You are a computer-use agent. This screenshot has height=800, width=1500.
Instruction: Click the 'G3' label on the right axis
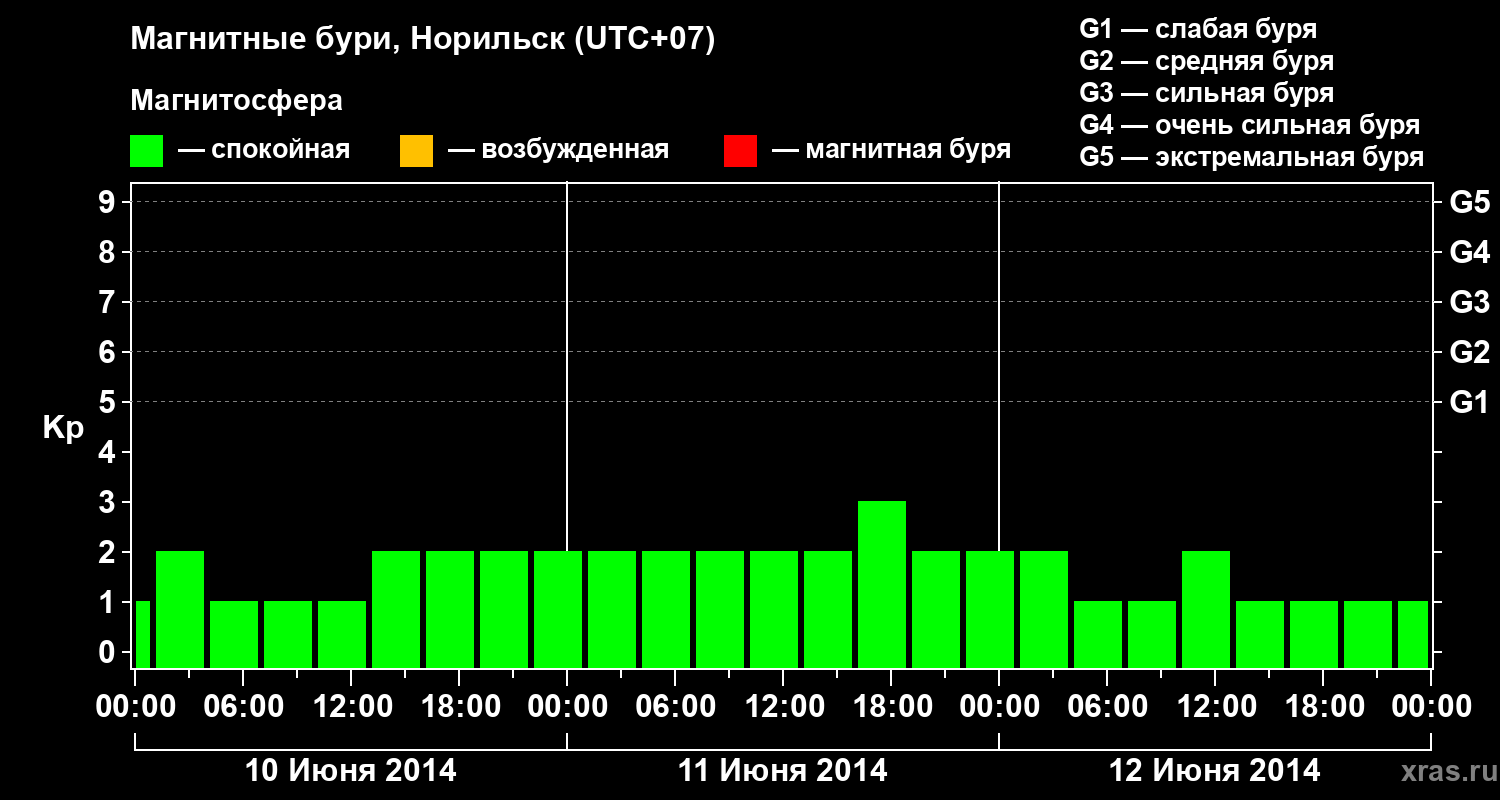pos(1469,302)
